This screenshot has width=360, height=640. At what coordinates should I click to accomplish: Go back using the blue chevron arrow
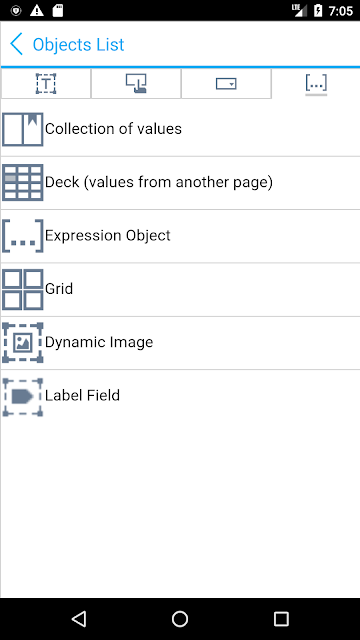point(17,44)
